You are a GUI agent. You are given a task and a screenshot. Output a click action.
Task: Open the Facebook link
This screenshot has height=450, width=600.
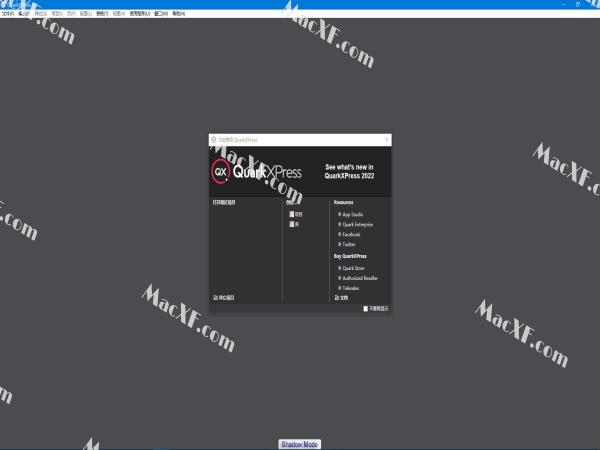tap(351, 235)
